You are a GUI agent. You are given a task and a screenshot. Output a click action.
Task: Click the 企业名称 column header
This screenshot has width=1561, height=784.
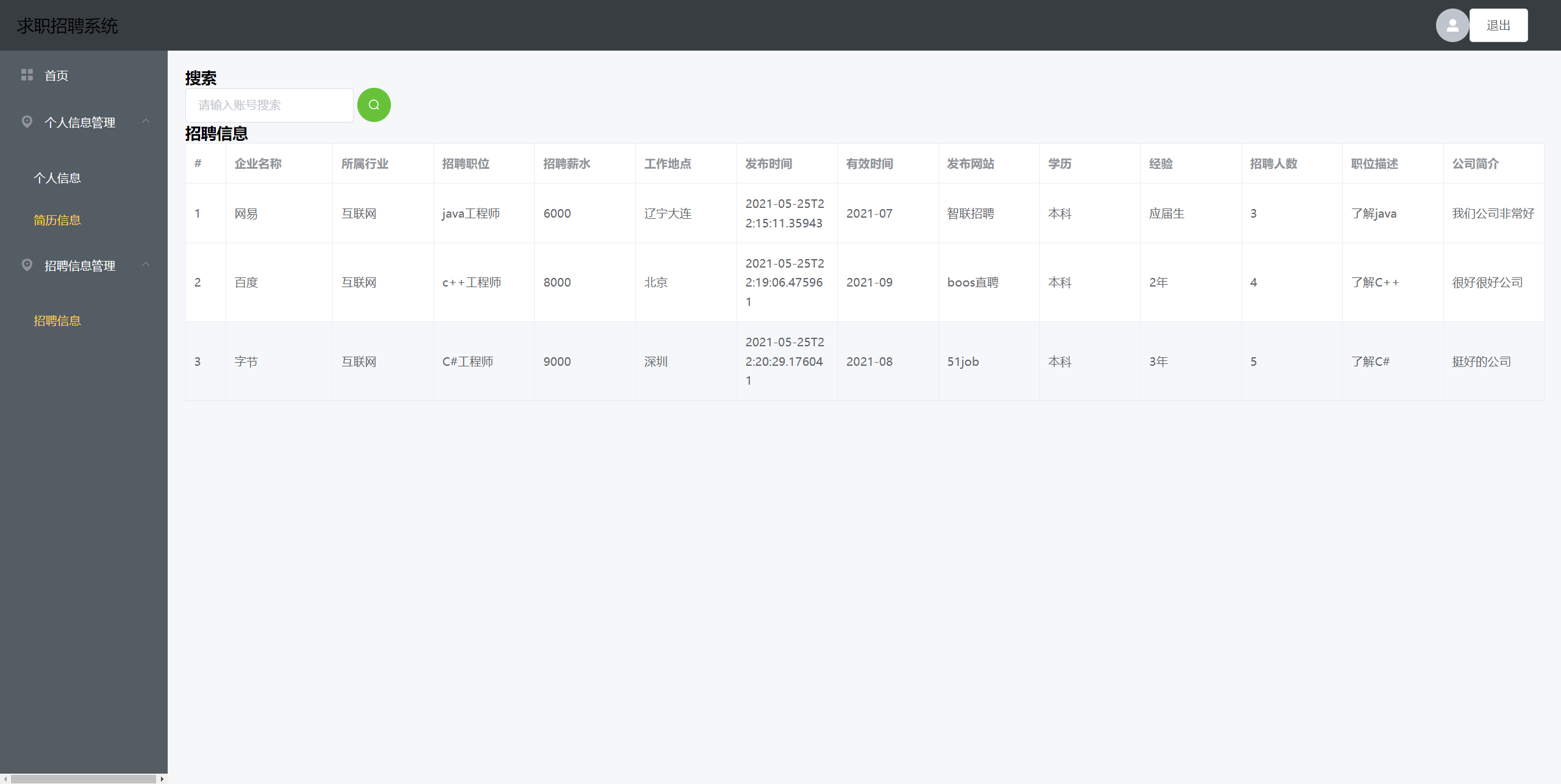point(258,163)
